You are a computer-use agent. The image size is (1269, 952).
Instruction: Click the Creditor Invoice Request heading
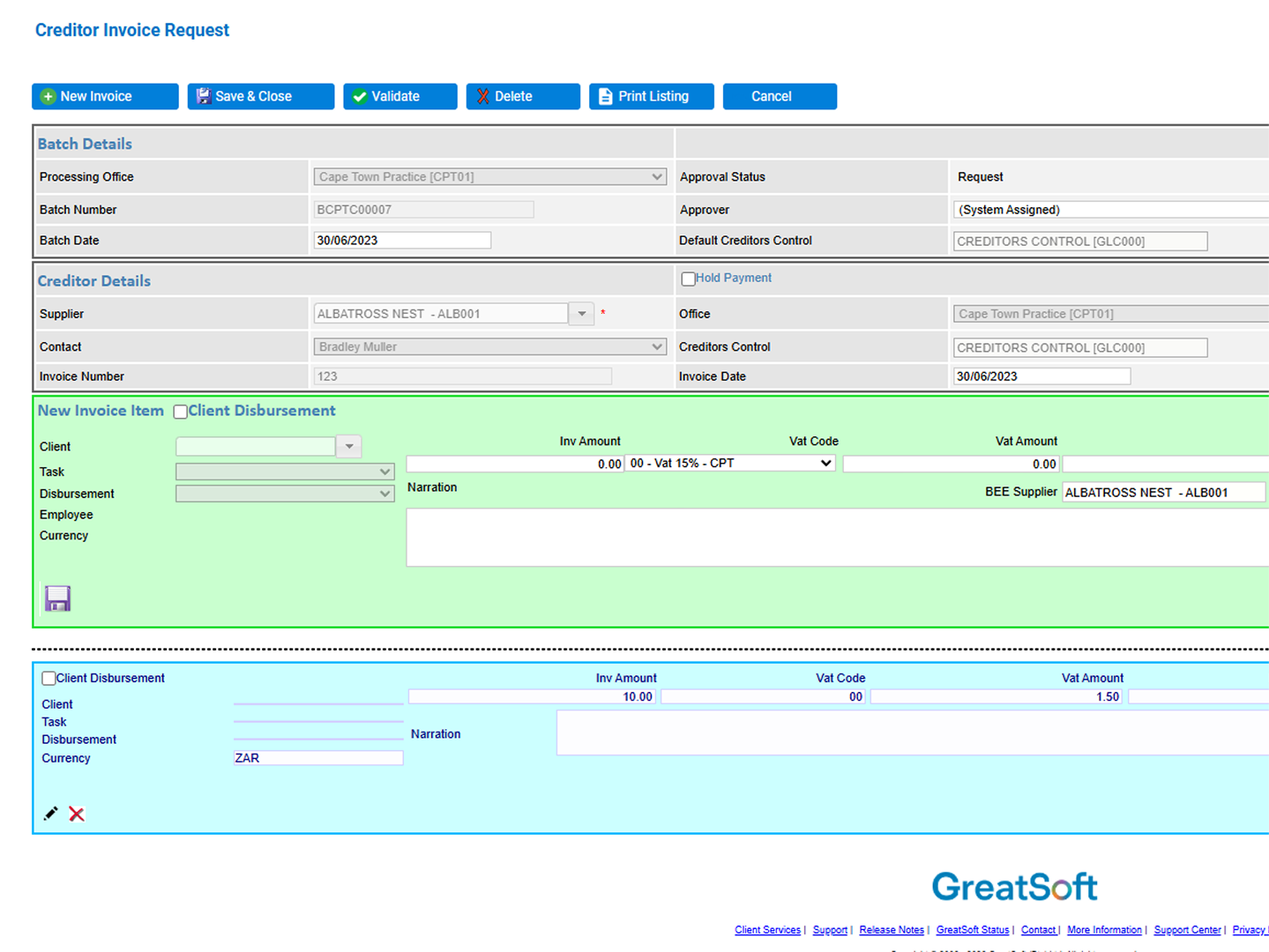pyautogui.click(x=132, y=30)
